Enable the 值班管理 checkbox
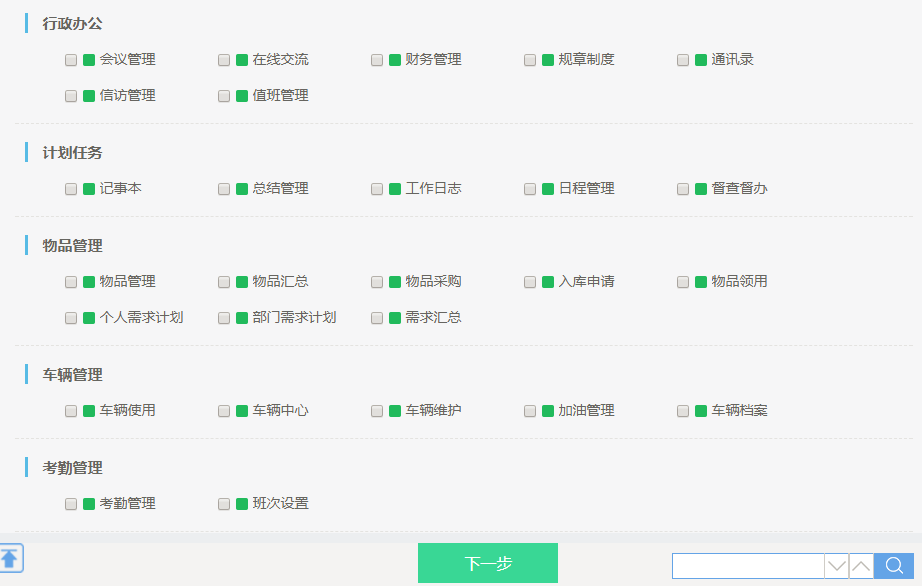This screenshot has height=586, width=922. tap(223, 96)
